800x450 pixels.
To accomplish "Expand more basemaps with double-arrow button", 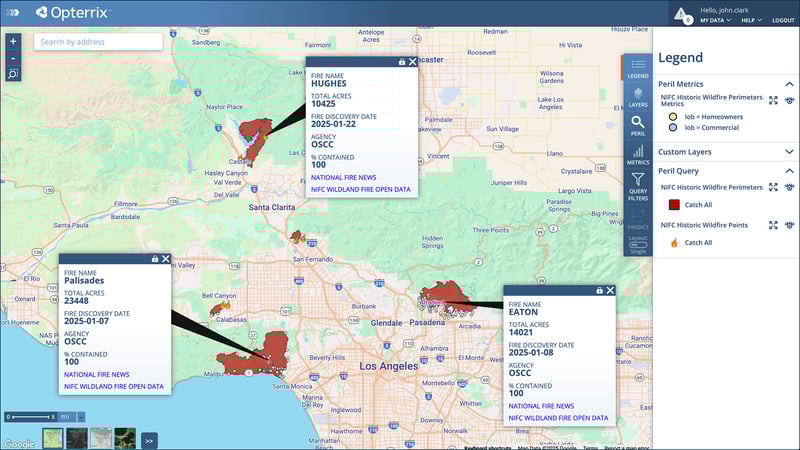I will click(149, 441).
